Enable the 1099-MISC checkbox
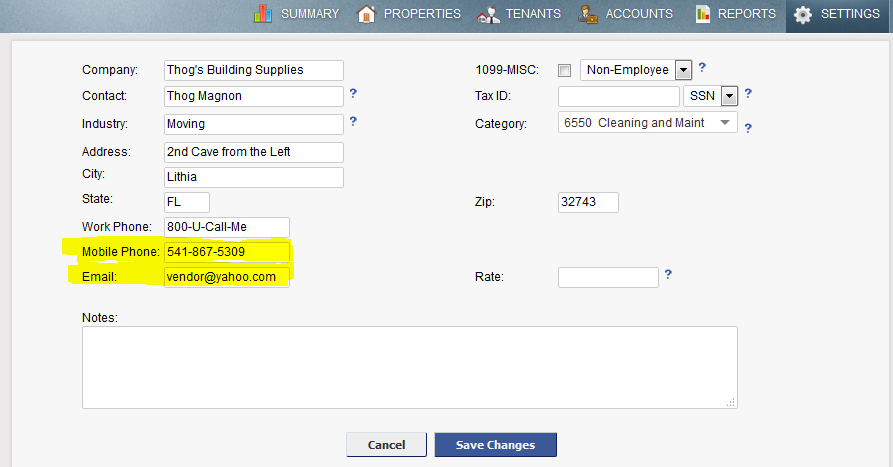Image resolution: width=893 pixels, height=467 pixels. [564, 70]
